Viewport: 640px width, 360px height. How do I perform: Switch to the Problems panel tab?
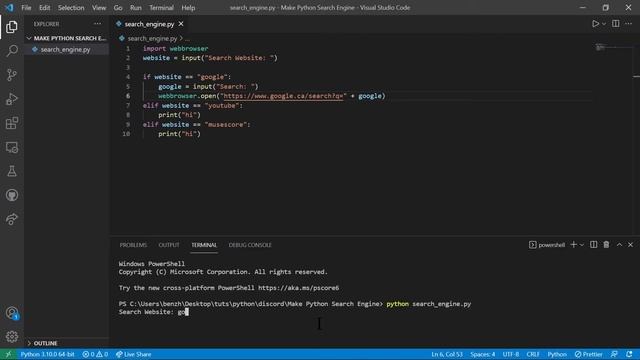(133, 245)
